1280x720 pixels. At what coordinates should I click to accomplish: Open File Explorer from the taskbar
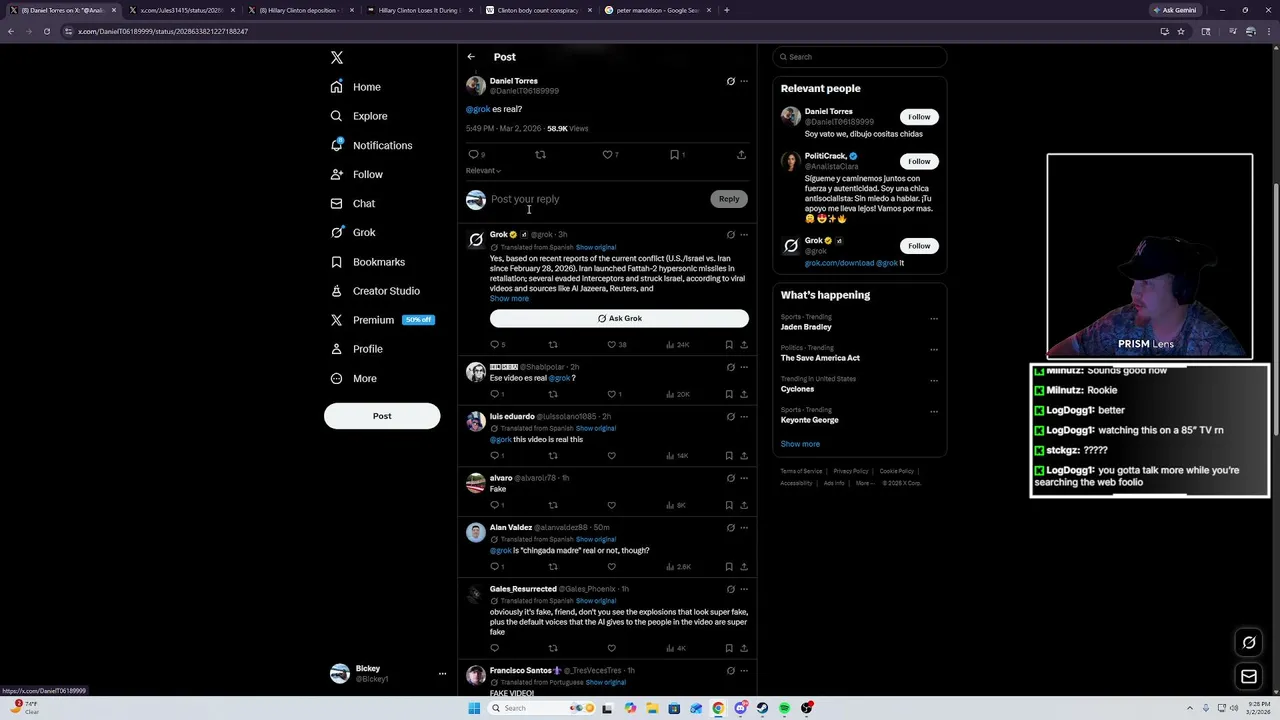point(652,708)
